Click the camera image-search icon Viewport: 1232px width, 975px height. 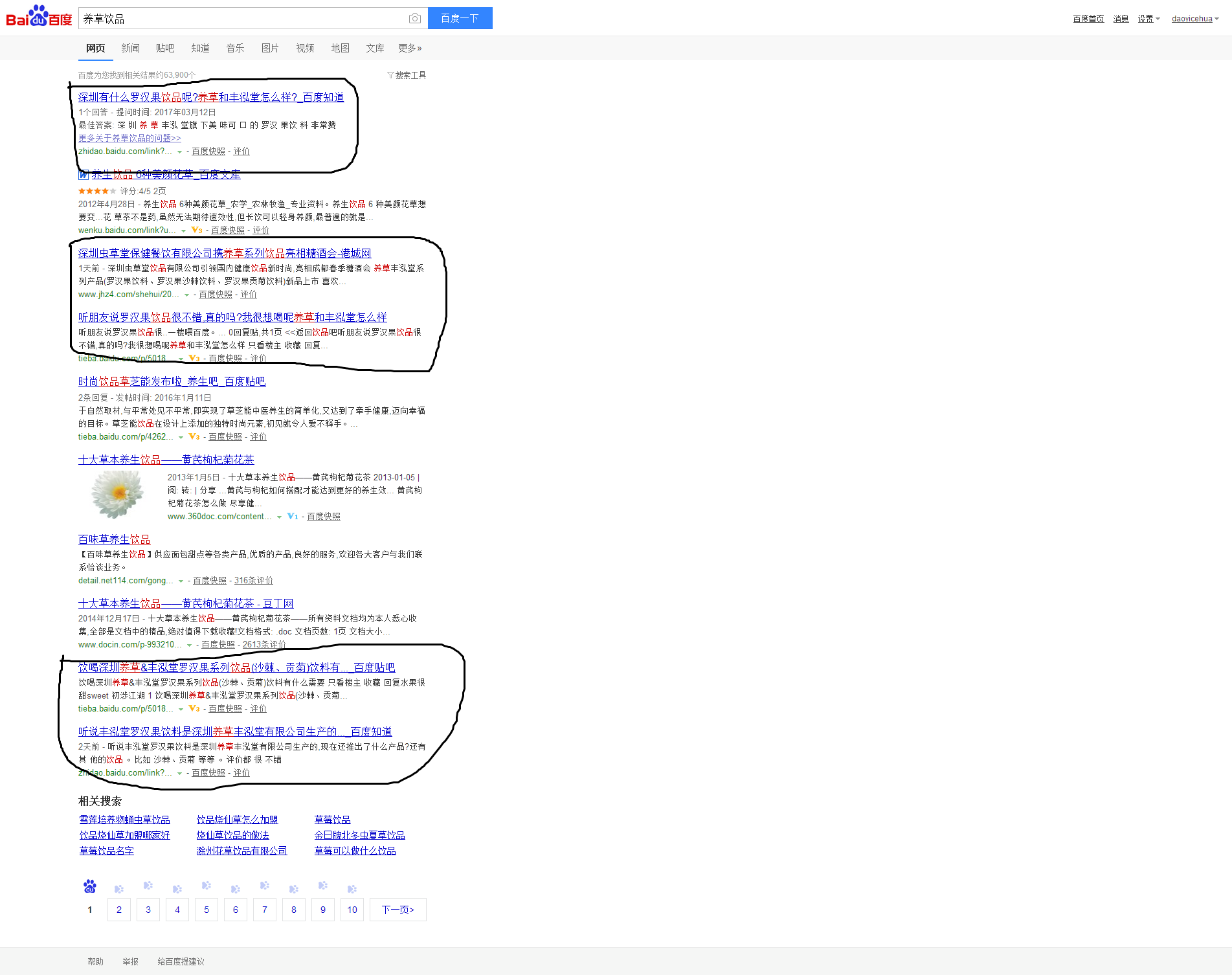pyautogui.click(x=415, y=18)
